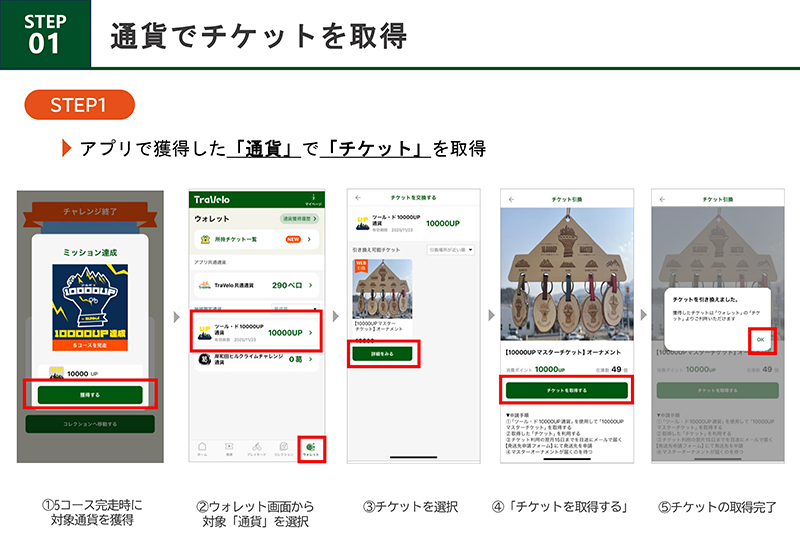Click the 詳細をみる button

(x=383, y=354)
